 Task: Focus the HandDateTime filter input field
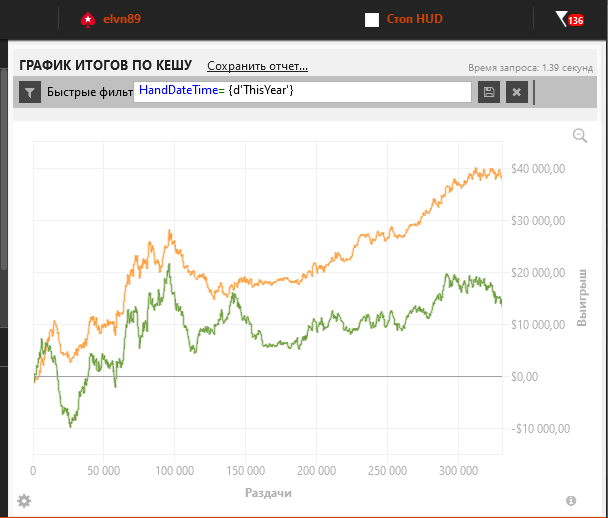click(302, 92)
